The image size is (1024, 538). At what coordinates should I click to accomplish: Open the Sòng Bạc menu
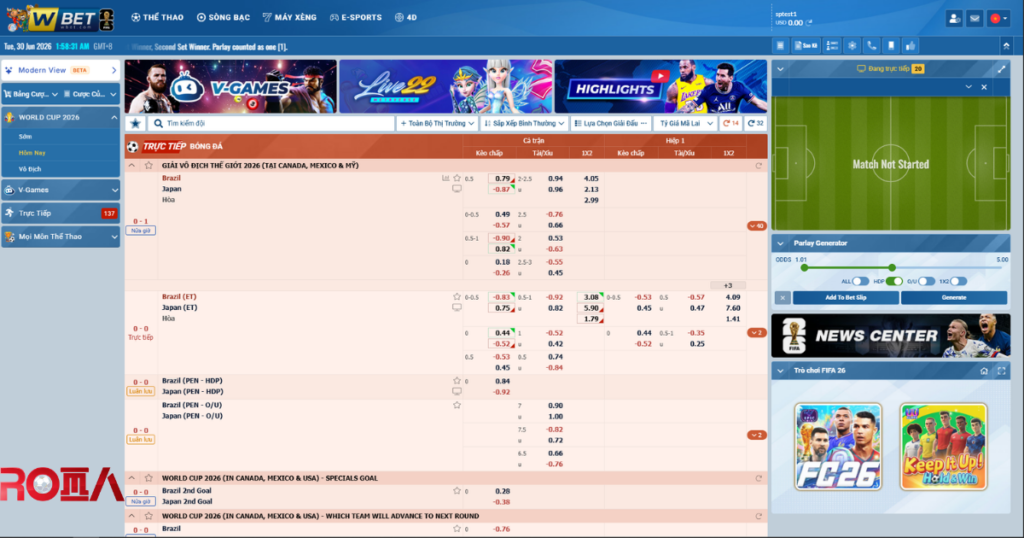[x=223, y=18]
